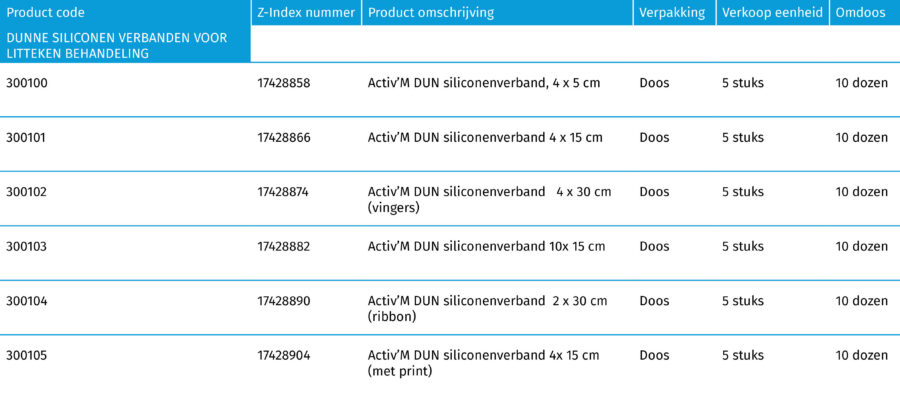The image size is (900, 401).
Task: Select product code 300105
Action: (x=27, y=355)
